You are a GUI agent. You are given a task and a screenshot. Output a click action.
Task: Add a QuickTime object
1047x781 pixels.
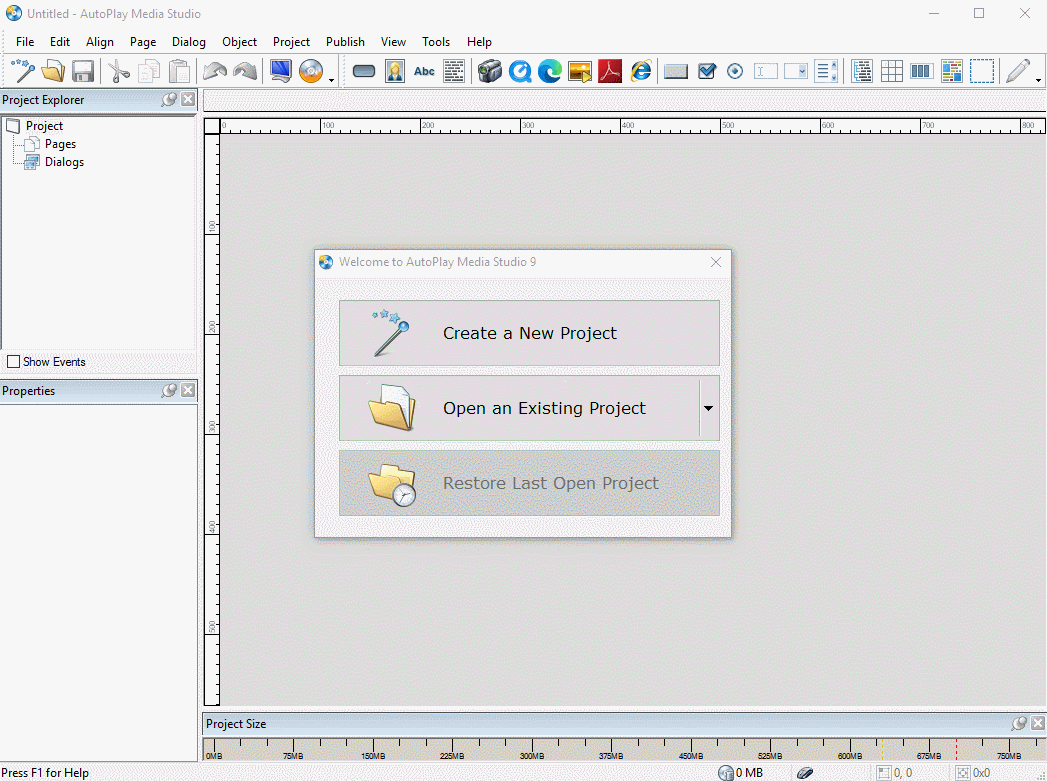point(519,71)
